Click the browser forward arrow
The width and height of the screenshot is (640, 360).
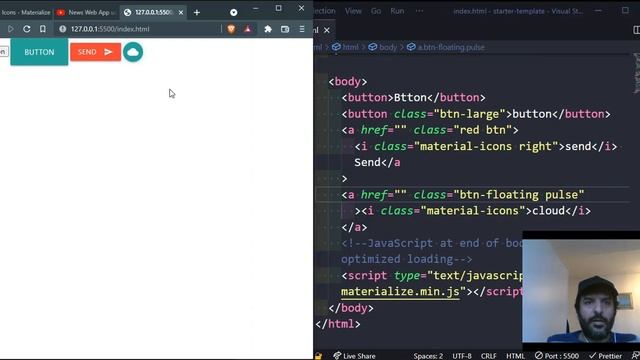pos(11,29)
